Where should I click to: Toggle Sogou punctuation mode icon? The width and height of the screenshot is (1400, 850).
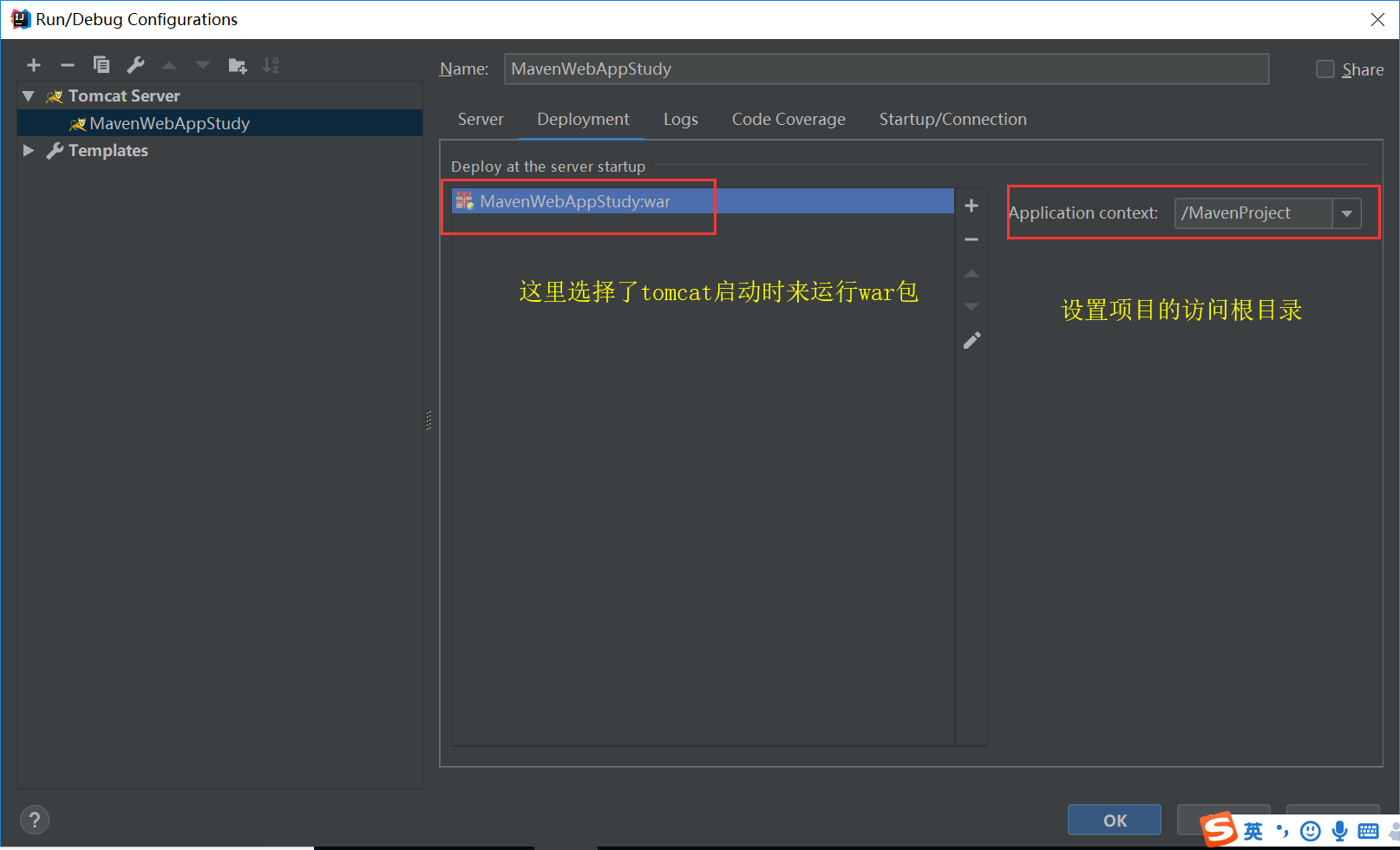(x=1282, y=832)
